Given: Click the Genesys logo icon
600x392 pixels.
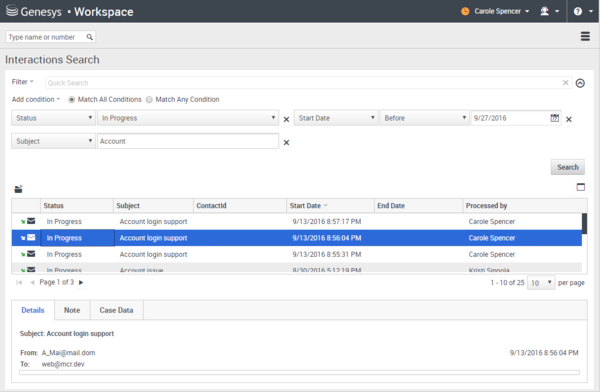Looking at the screenshot, I should [12, 11].
